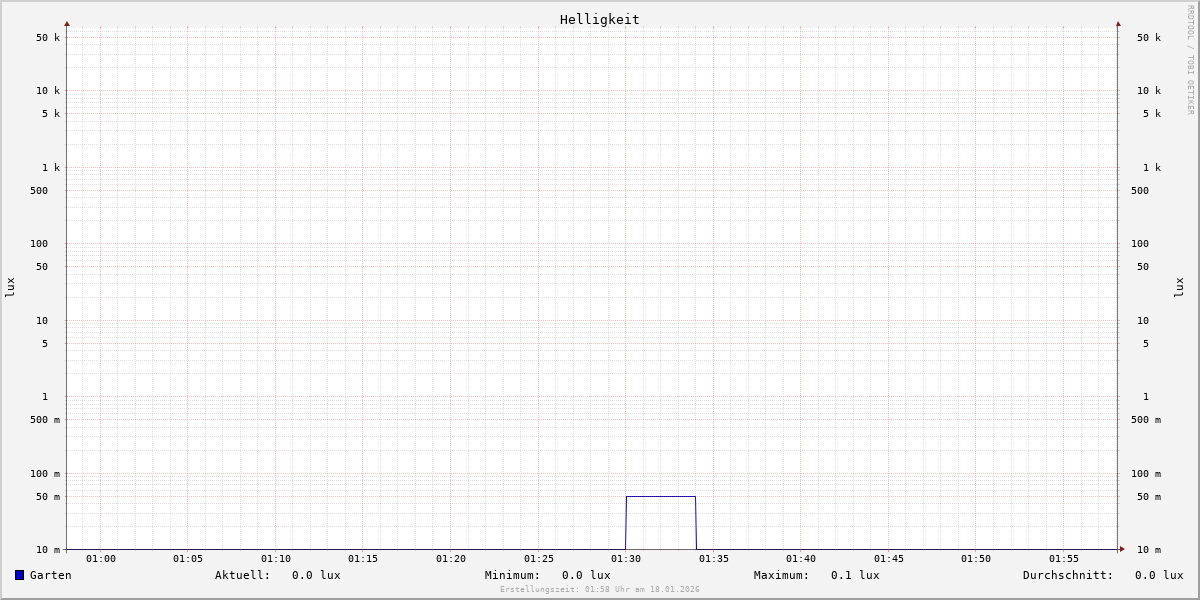Click the Durchschnitt value 0.0 lux

point(1159,575)
